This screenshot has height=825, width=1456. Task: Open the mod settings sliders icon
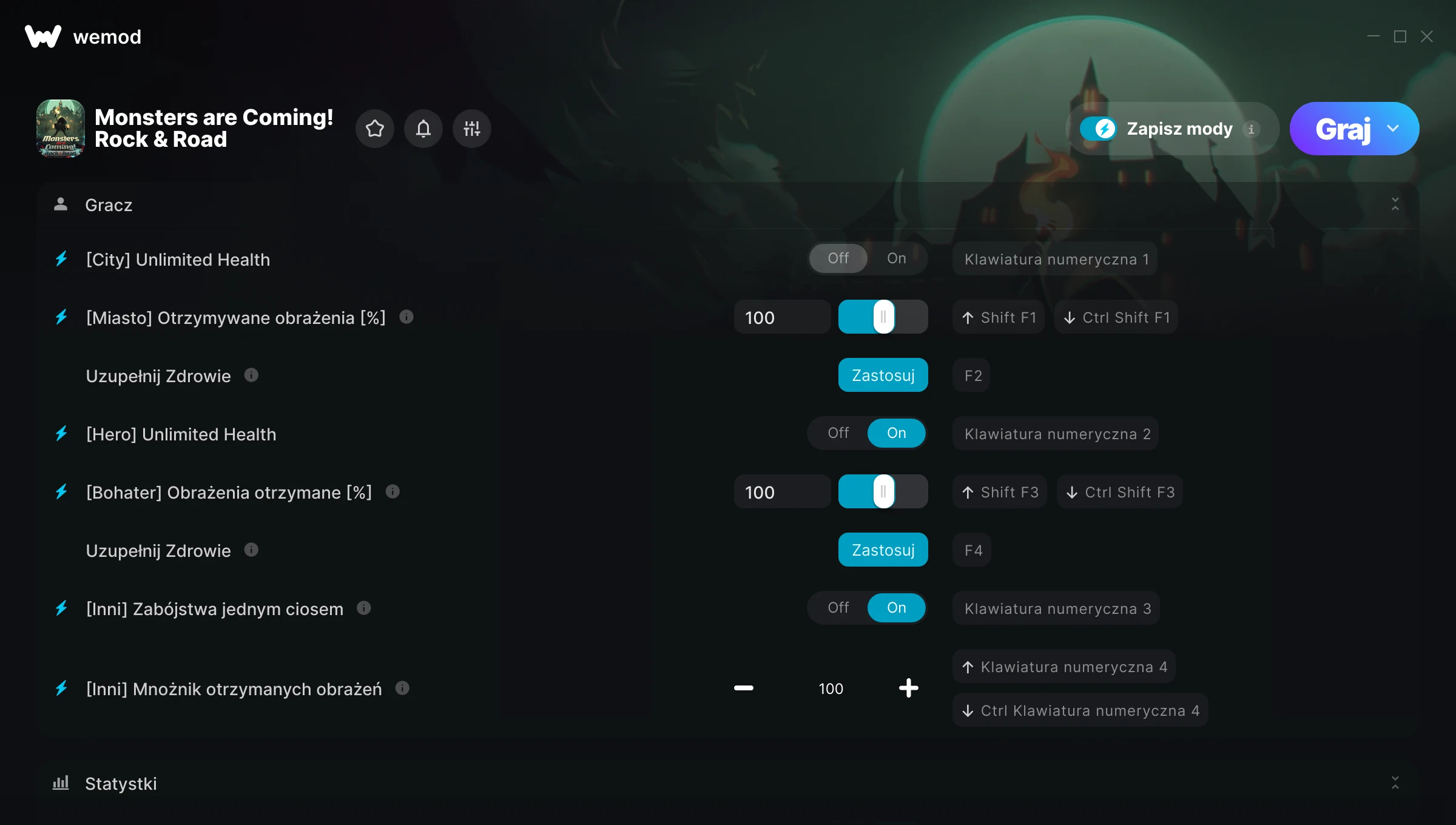click(472, 129)
